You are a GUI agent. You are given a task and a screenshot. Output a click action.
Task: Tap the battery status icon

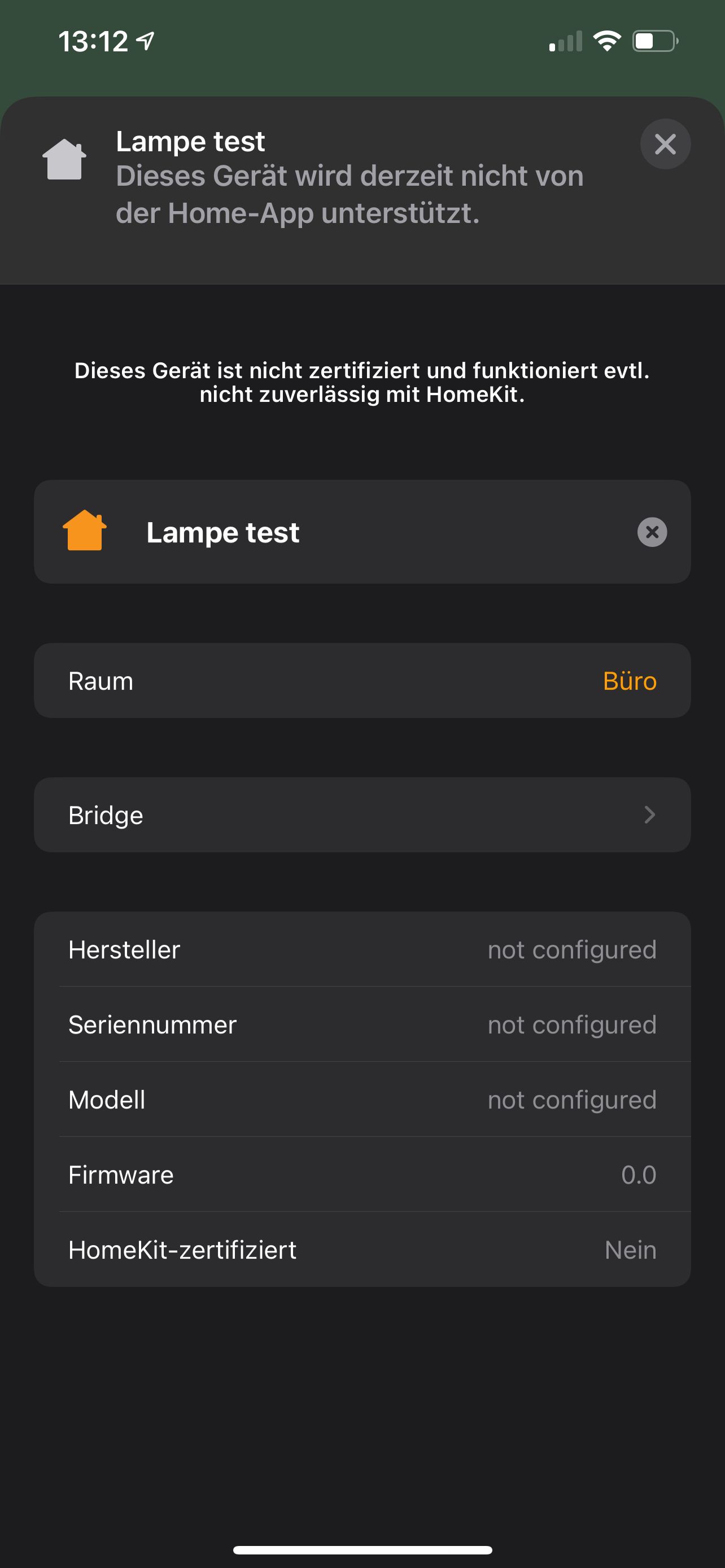click(x=655, y=41)
